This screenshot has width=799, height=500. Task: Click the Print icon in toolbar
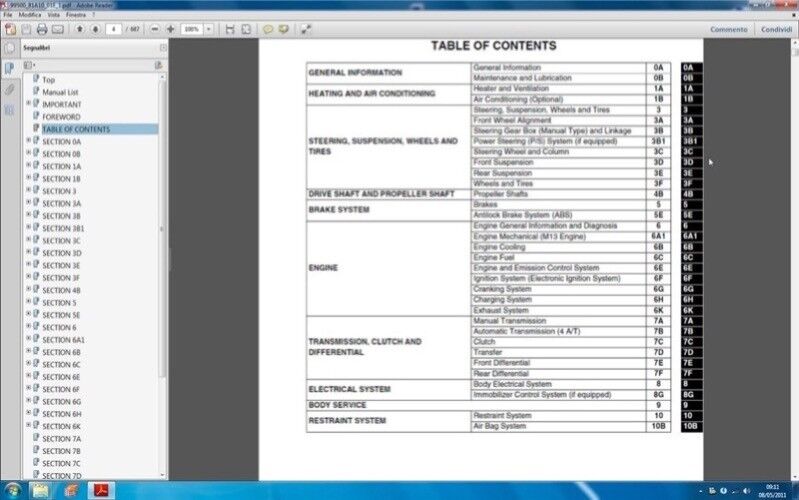point(41,30)
